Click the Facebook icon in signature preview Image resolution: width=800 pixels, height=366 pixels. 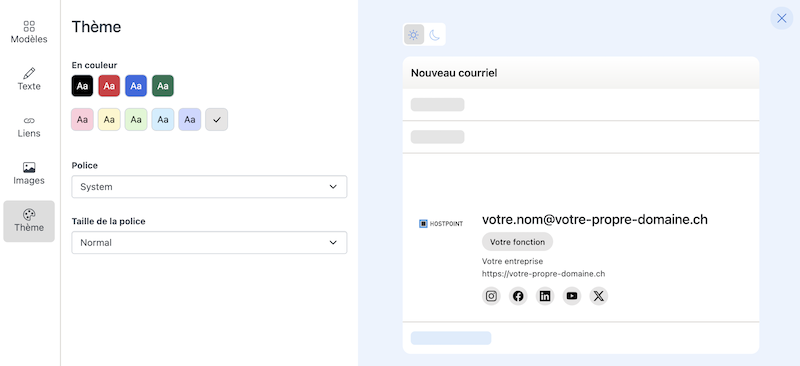click(x=518, y=296)
